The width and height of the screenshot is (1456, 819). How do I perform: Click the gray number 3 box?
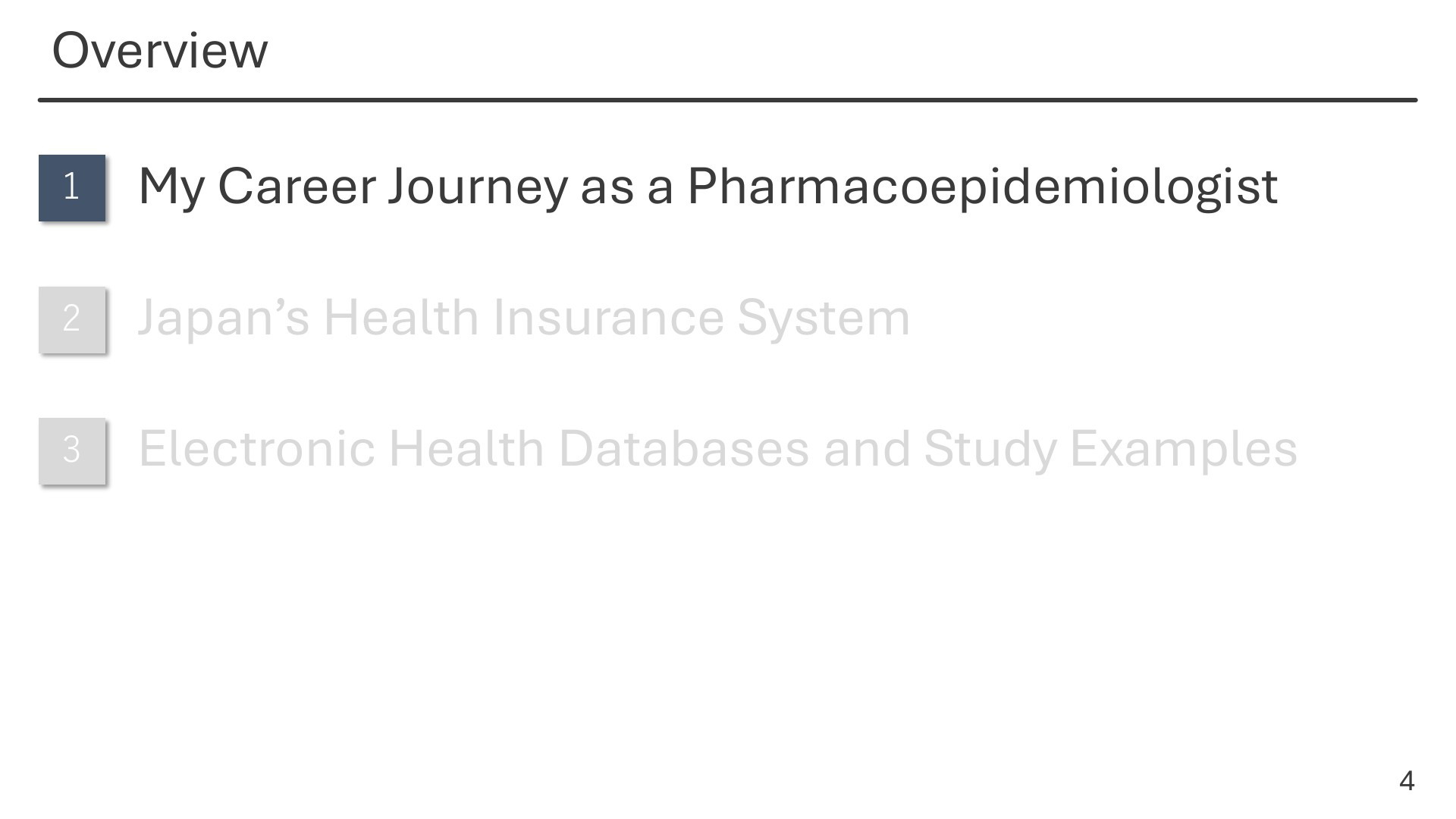[x=72, y=450]
